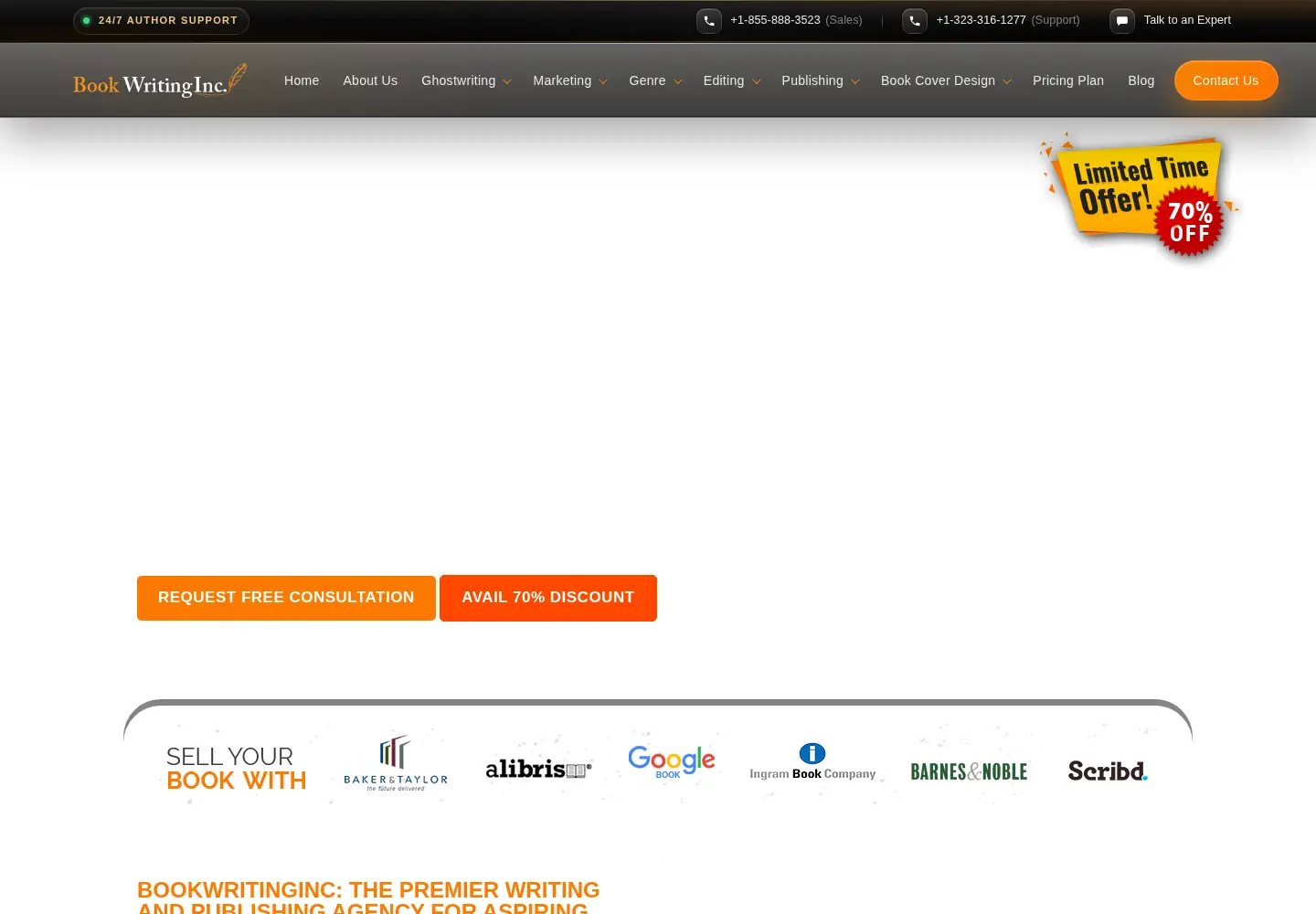The width and height of the screenshot is (1316, 914).
Task: Open the Book Writing Inc. logo
Action: pyautogui.click(x=160, y=80)
